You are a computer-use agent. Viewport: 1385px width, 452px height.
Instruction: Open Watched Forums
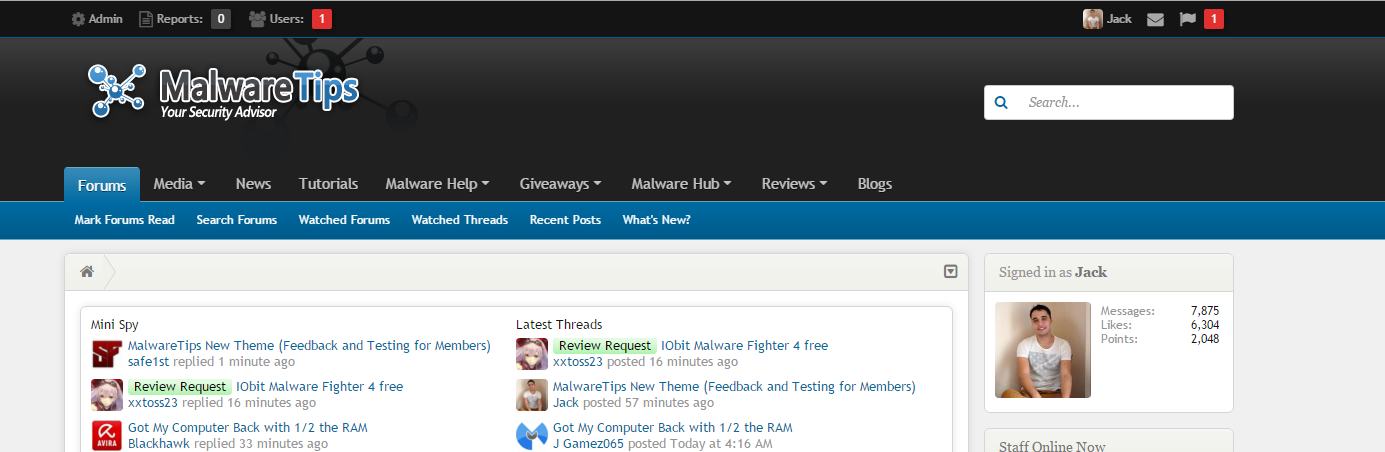(344, 220)
